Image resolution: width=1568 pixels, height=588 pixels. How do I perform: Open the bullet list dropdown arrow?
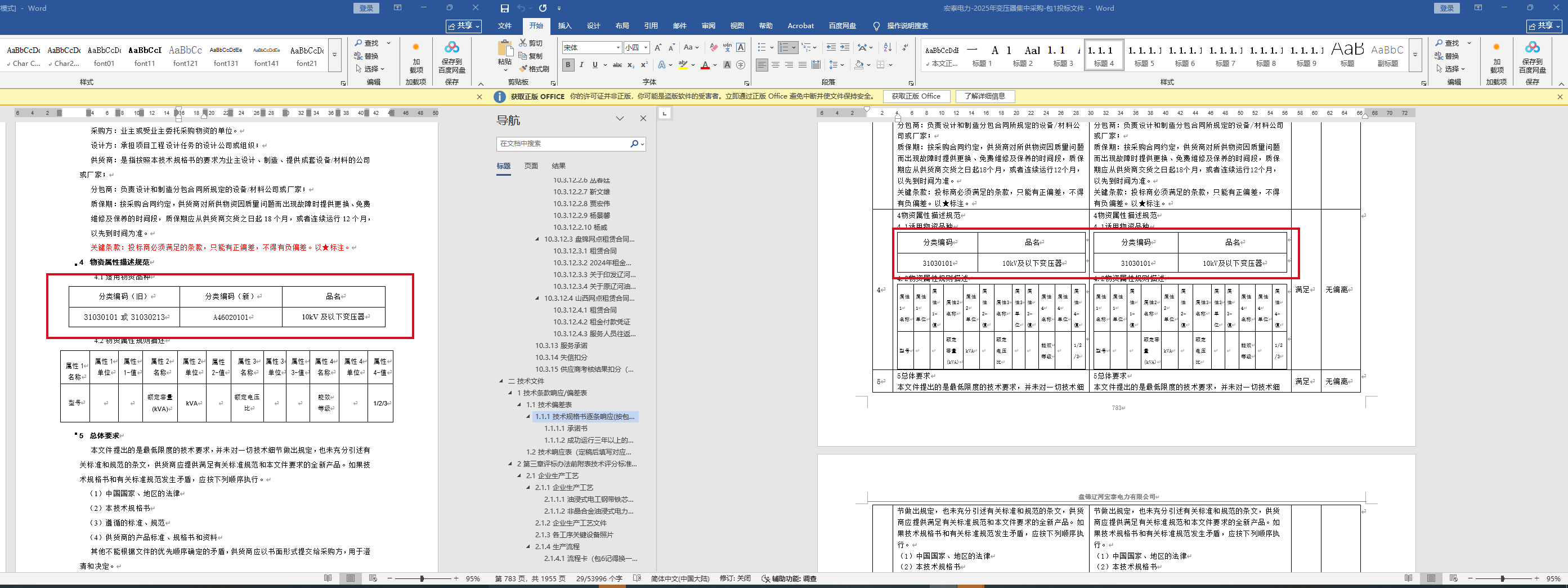772,47
